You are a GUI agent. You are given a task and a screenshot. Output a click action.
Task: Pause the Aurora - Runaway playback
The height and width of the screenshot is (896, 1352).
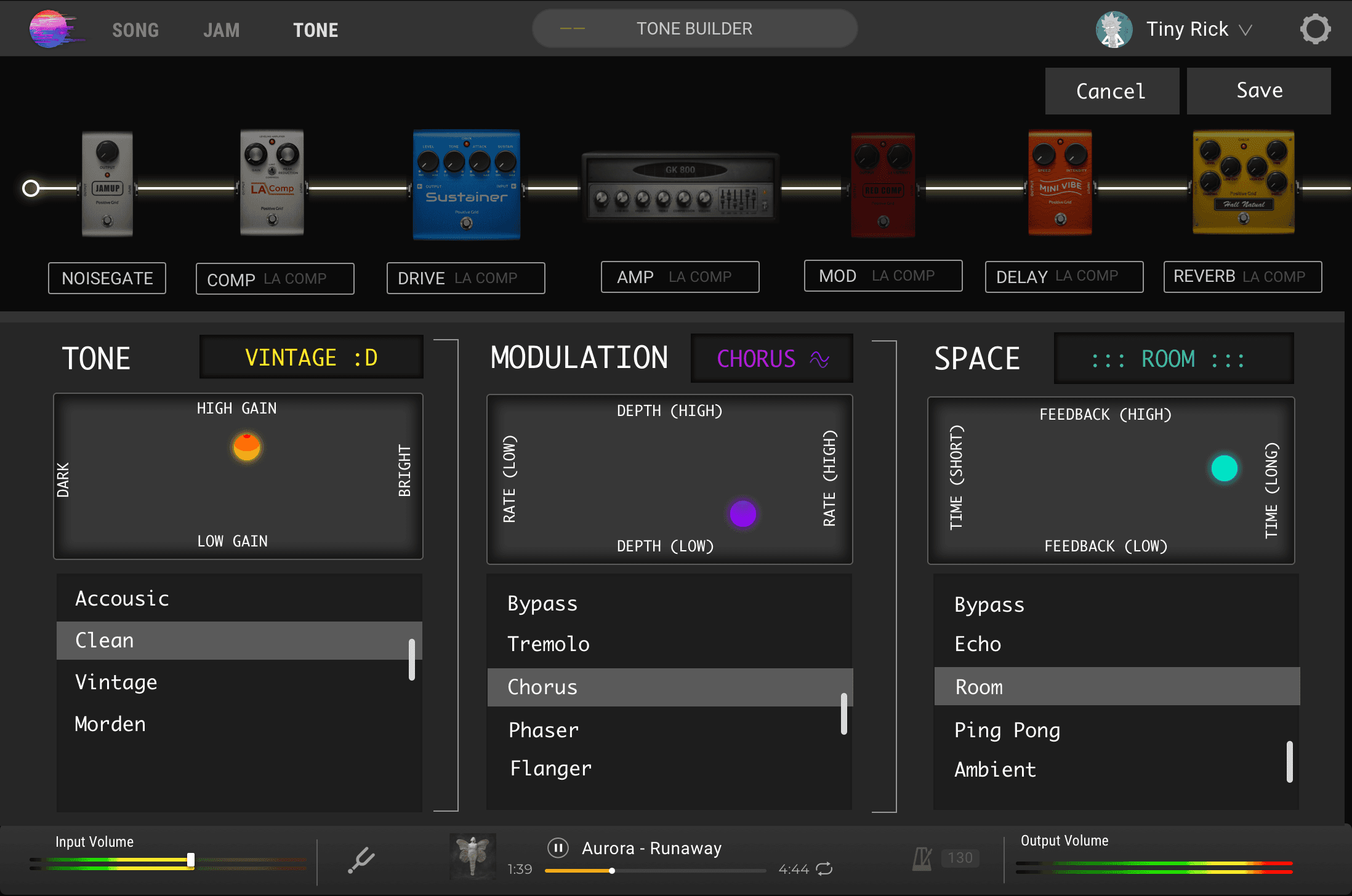[x=558, y=848]
